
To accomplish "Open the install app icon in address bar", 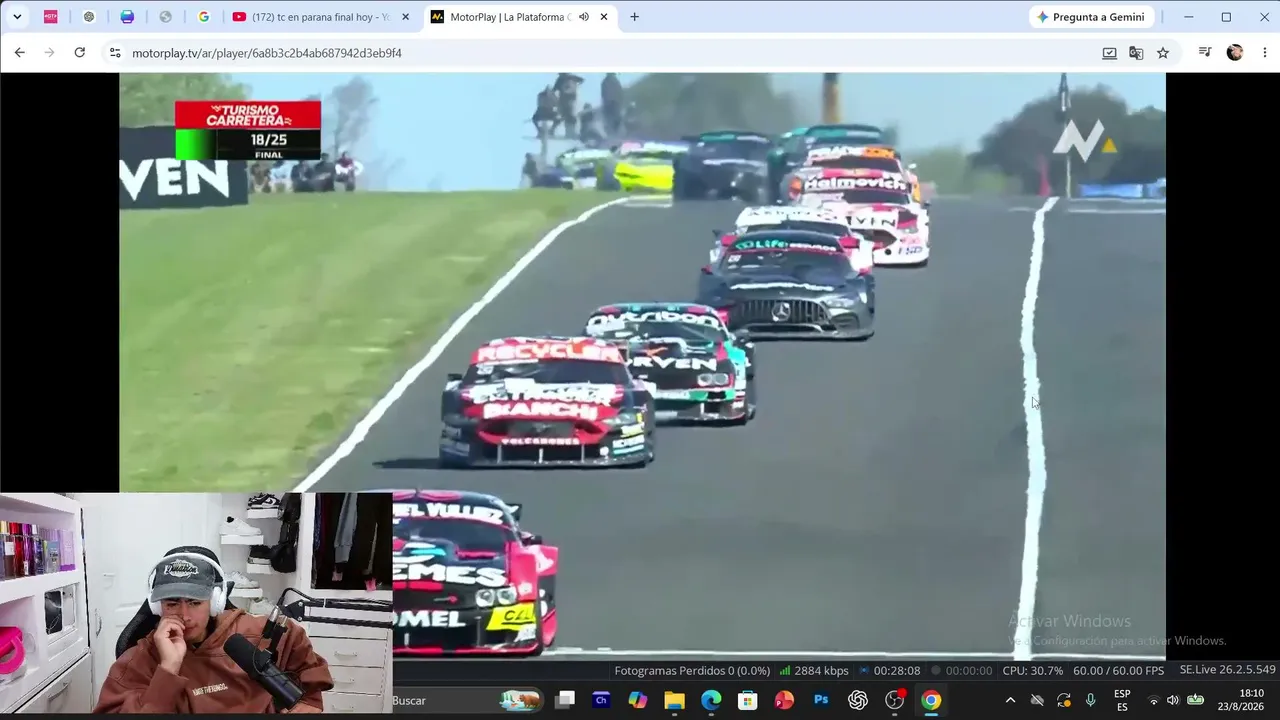I will coord(1109,53).
